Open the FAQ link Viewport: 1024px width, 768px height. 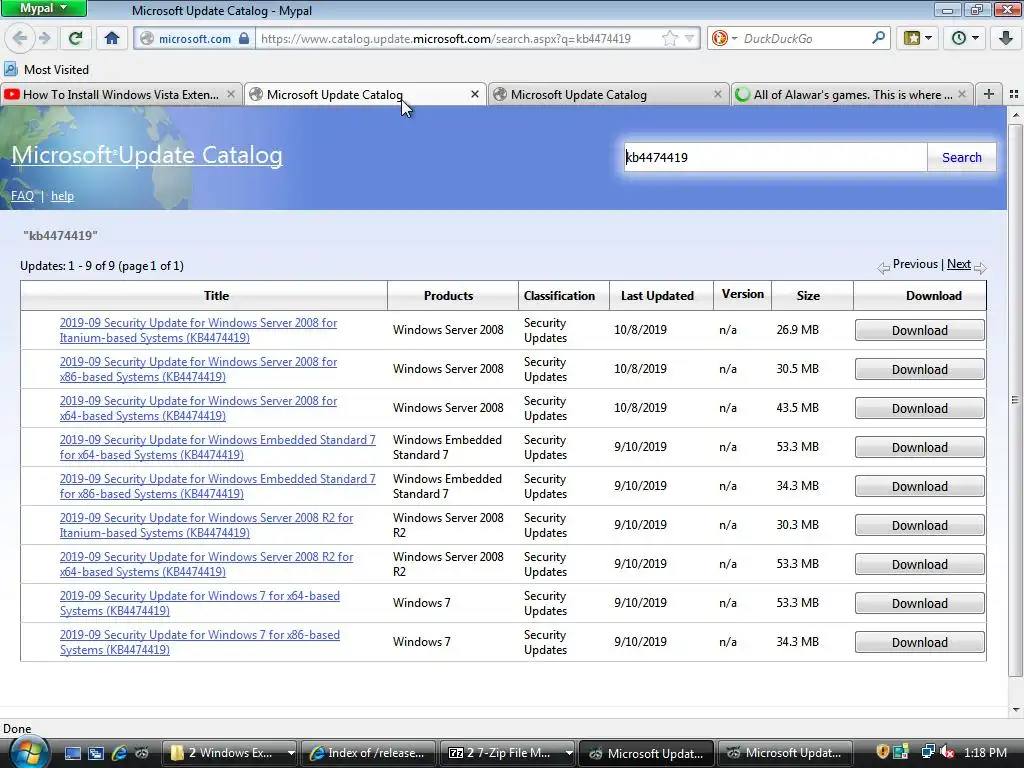pyautogui.click(x=22, y=196)
